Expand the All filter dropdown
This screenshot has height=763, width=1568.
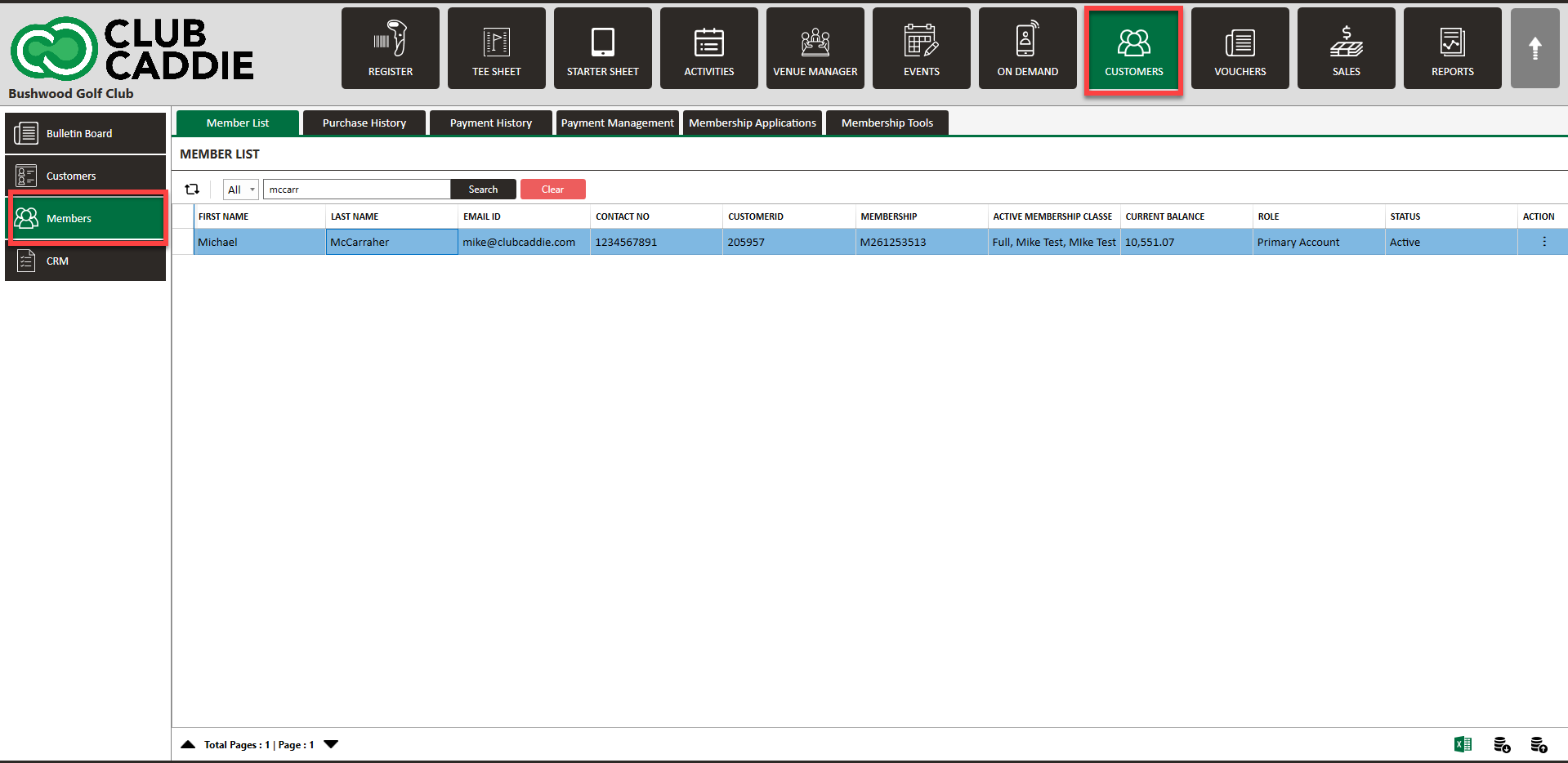[x=241, y=190]
